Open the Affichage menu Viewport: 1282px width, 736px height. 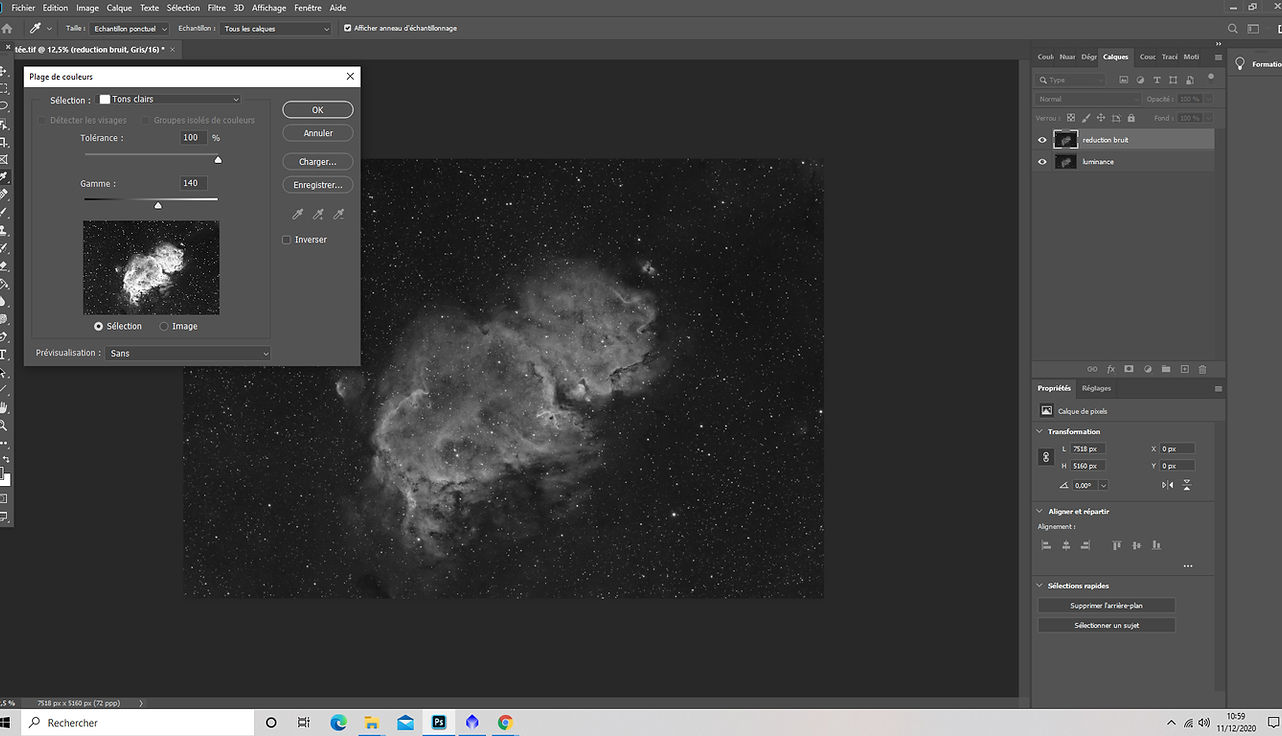click(x=269, y=8)
